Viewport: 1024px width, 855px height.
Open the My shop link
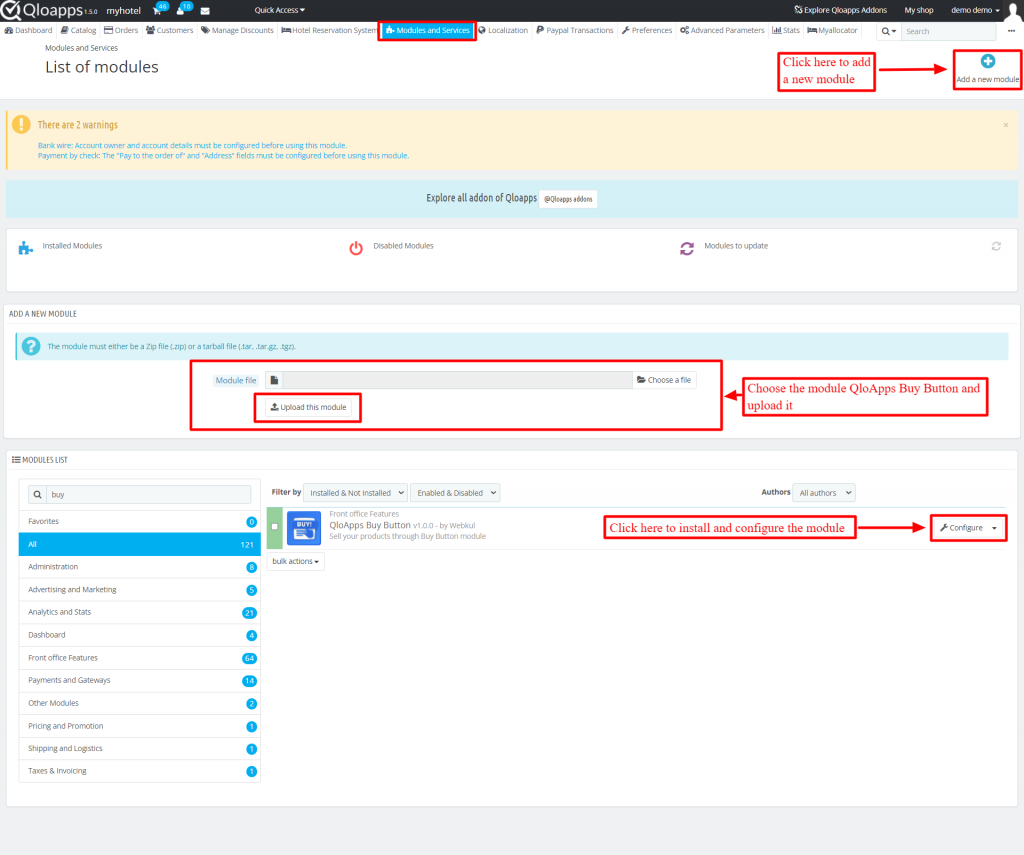pyautogui.click(x=919, y=10)
